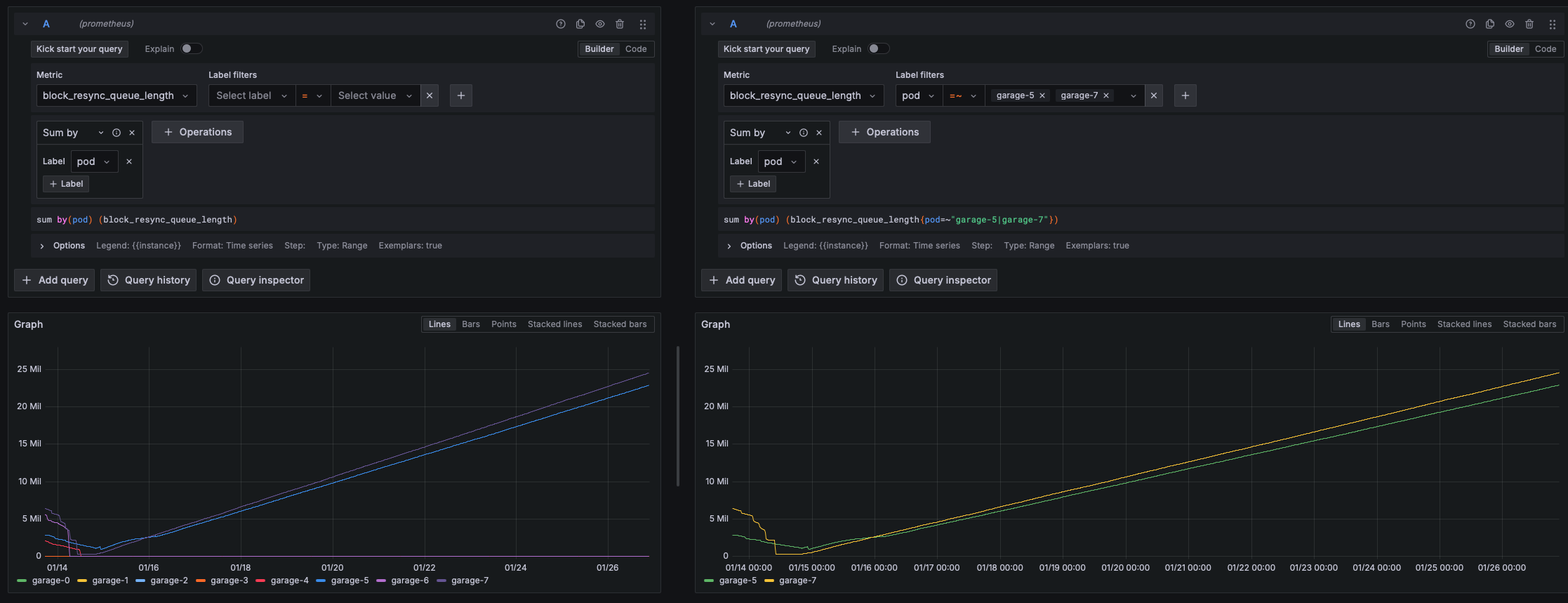Collapse right query A with chevron
Viewport: 1568px width, 603px height.
point(712,24)
